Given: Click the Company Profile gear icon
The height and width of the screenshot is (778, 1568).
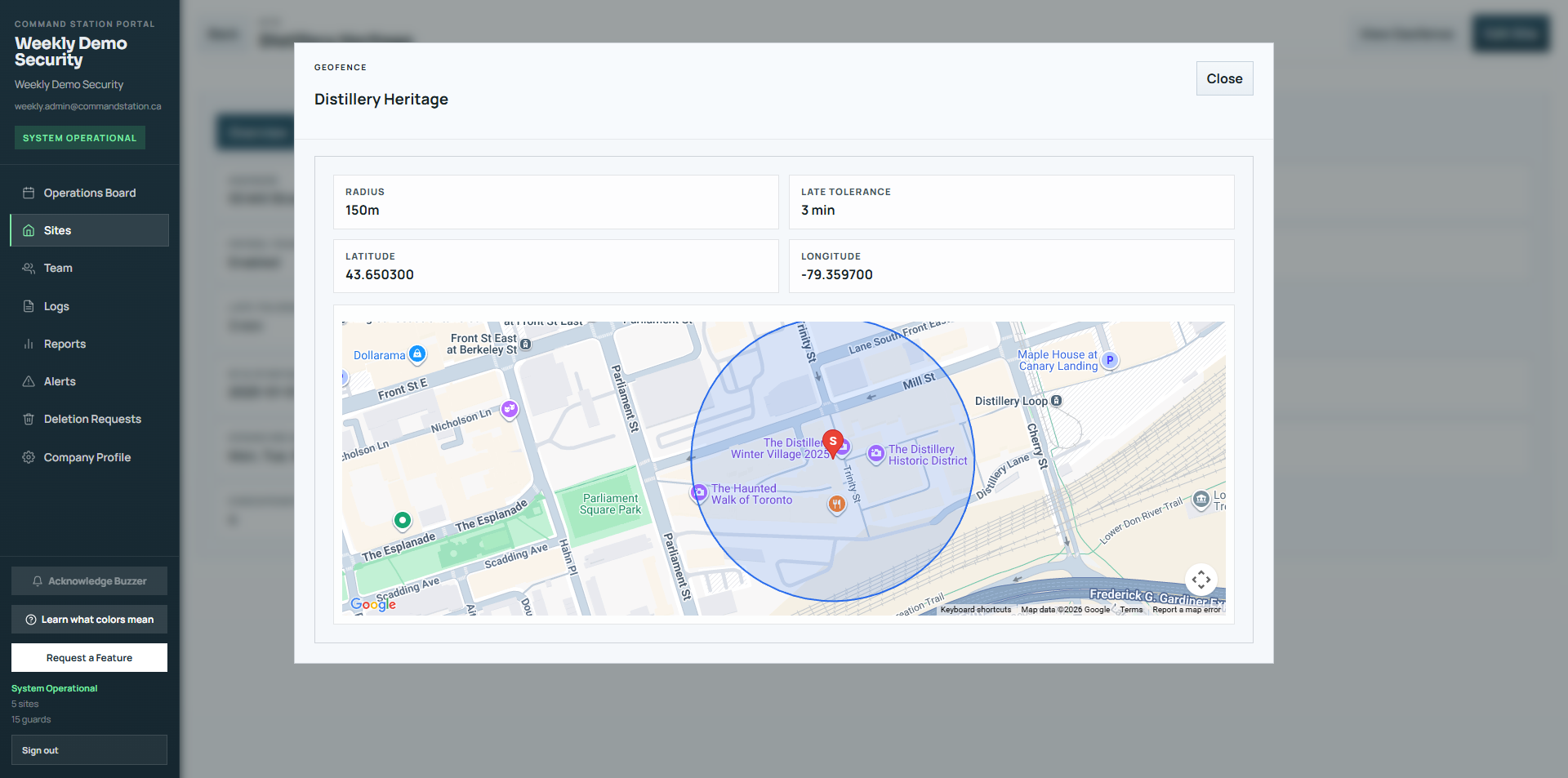Looking at the screenshot, I should point(29,457).
